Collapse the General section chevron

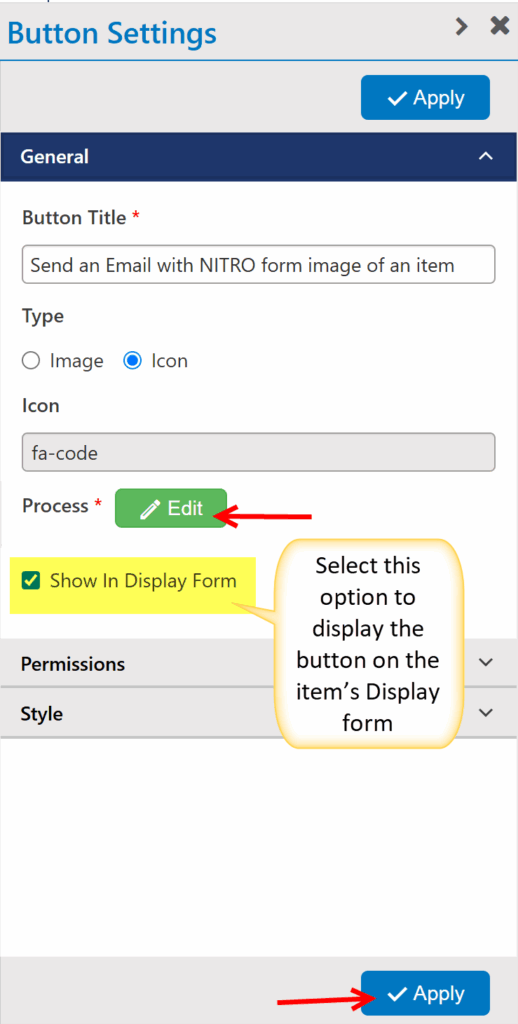485,156
